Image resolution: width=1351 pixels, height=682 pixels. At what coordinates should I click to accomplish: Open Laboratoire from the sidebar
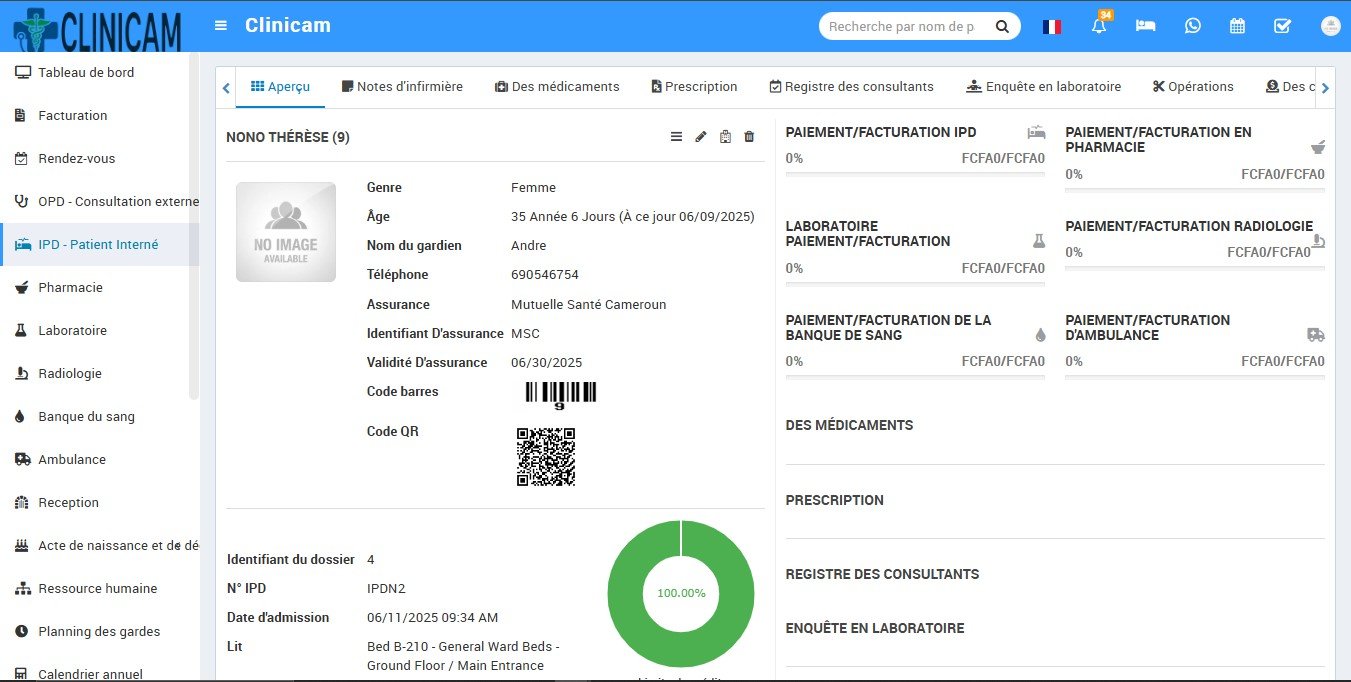pos(72,331)
